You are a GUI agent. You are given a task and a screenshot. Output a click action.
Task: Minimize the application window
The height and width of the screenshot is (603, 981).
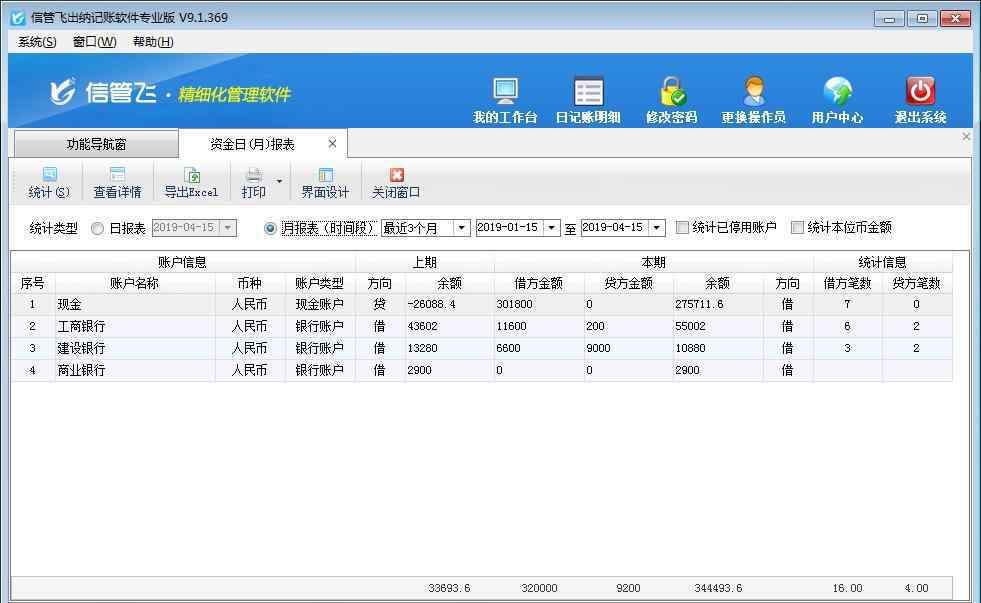[889, 19]
